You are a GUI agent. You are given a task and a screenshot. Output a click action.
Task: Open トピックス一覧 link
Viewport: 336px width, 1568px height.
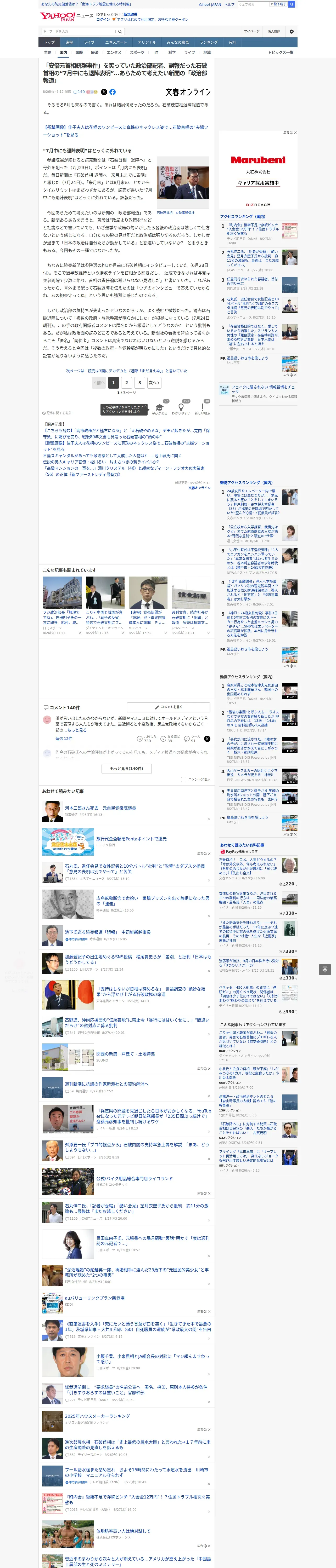(x=281, y=52)
